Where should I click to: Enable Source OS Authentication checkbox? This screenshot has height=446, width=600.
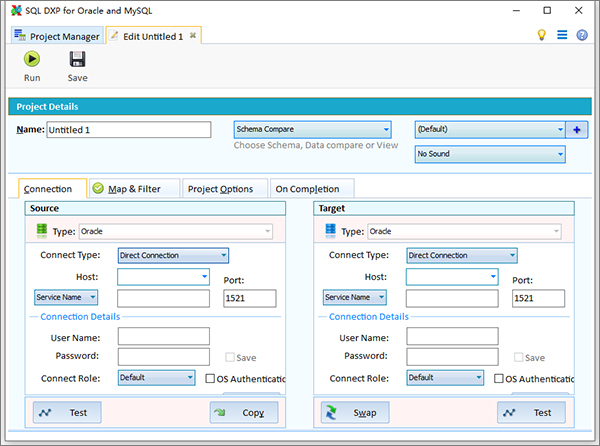click(211, 378)
